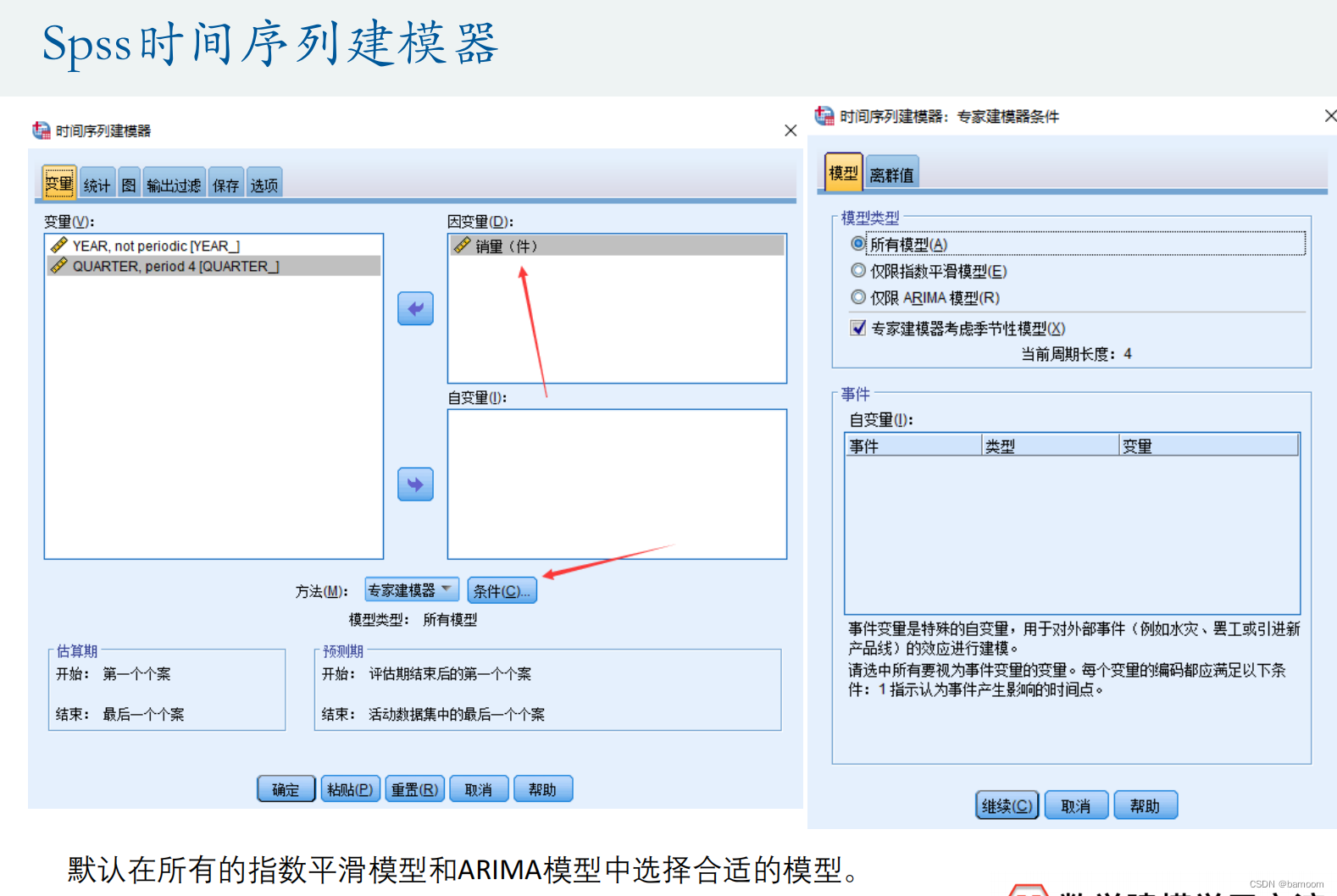Screen dimensions: 1337x896
Task: Open the 输出过滤 tab
Action: [174, 185]
